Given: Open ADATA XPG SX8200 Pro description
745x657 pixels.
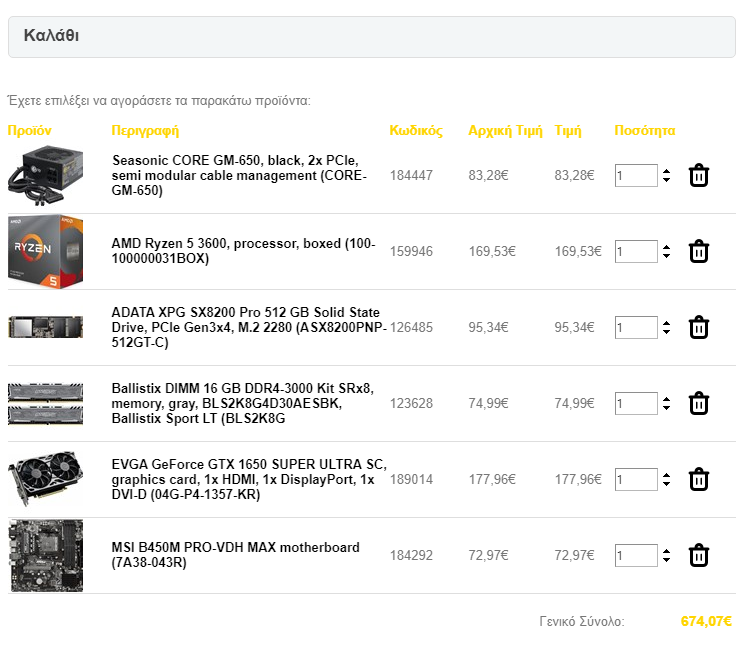Looking at the screenshot, I should click(x=249, y=327).
